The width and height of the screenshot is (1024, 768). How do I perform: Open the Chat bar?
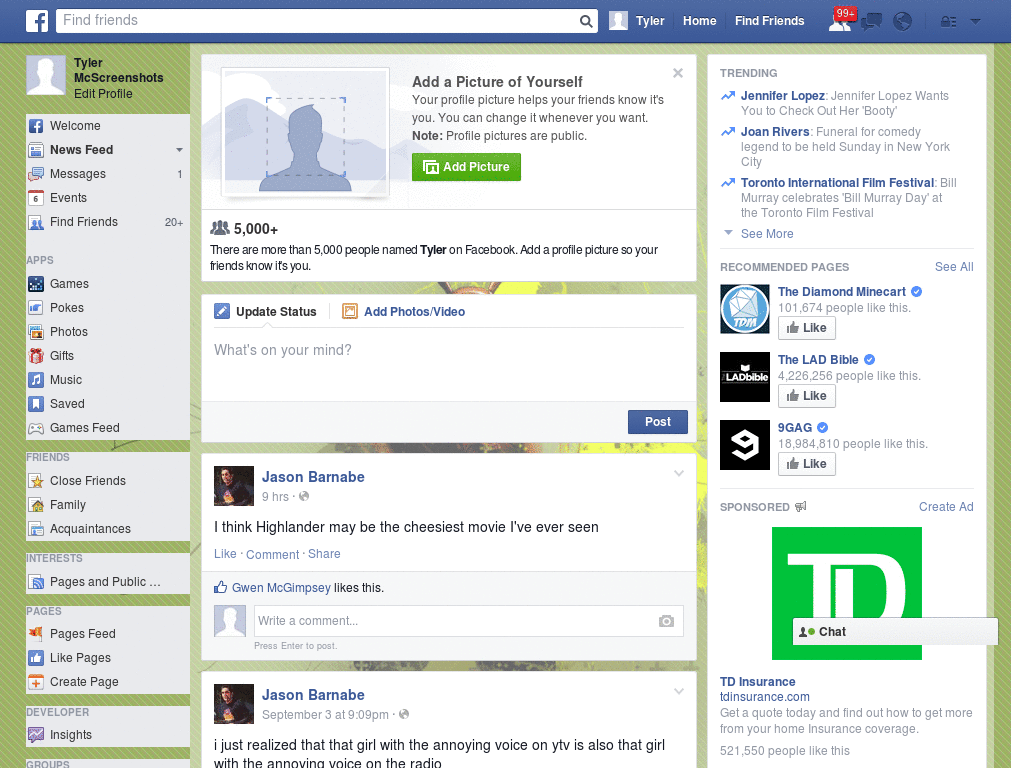pos(895,632)
